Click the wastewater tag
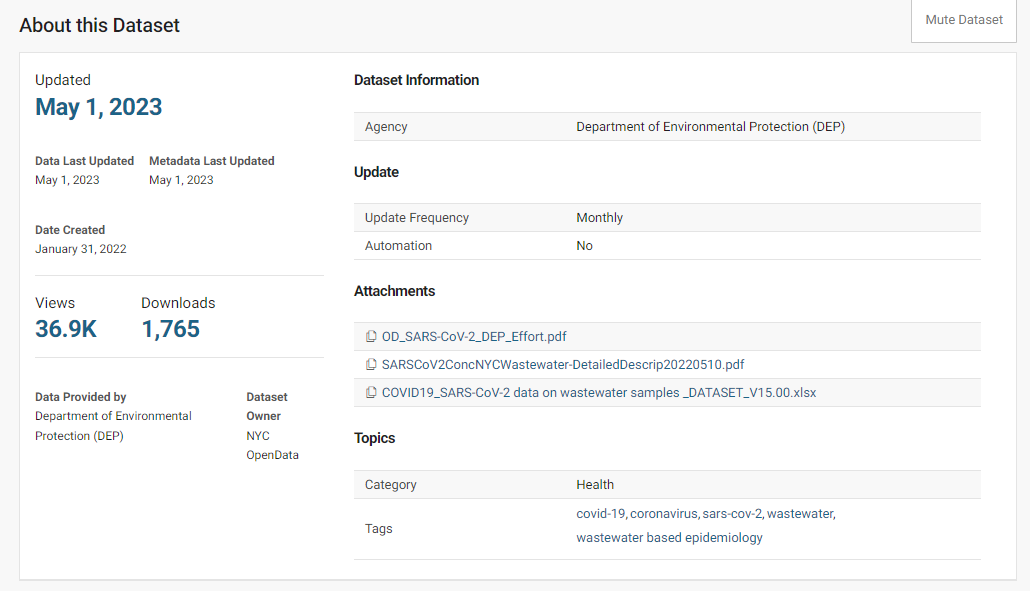 799,514
